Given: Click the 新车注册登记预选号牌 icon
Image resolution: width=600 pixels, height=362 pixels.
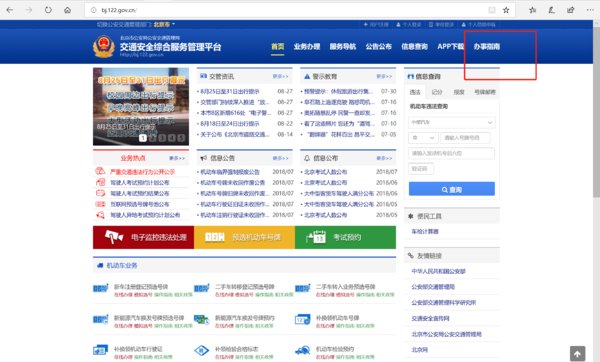Looking at the screenshot, I should 101,288.
